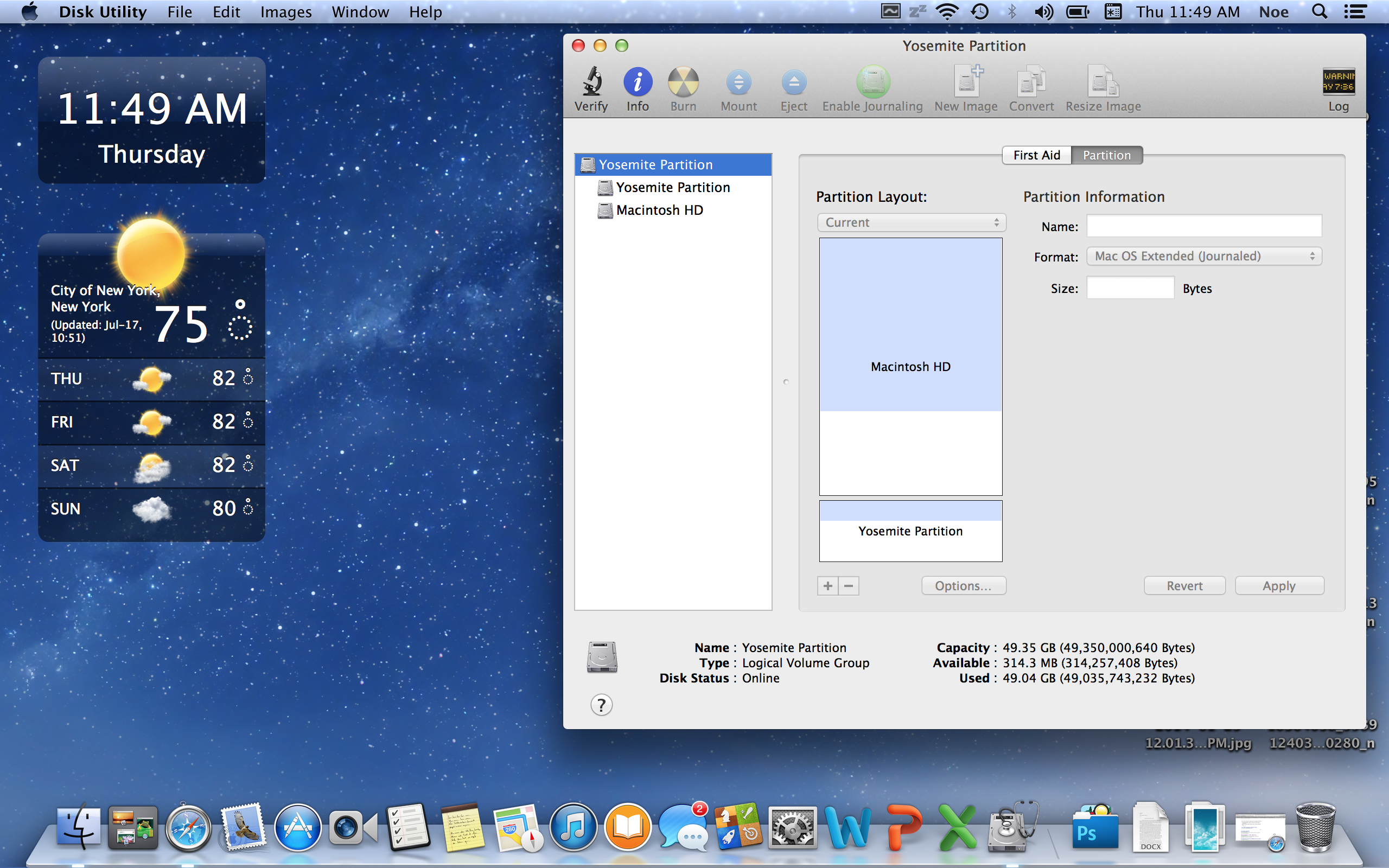Click the partition Name input field
This screenshot has height=868, width=1389.
(1204, 226)
